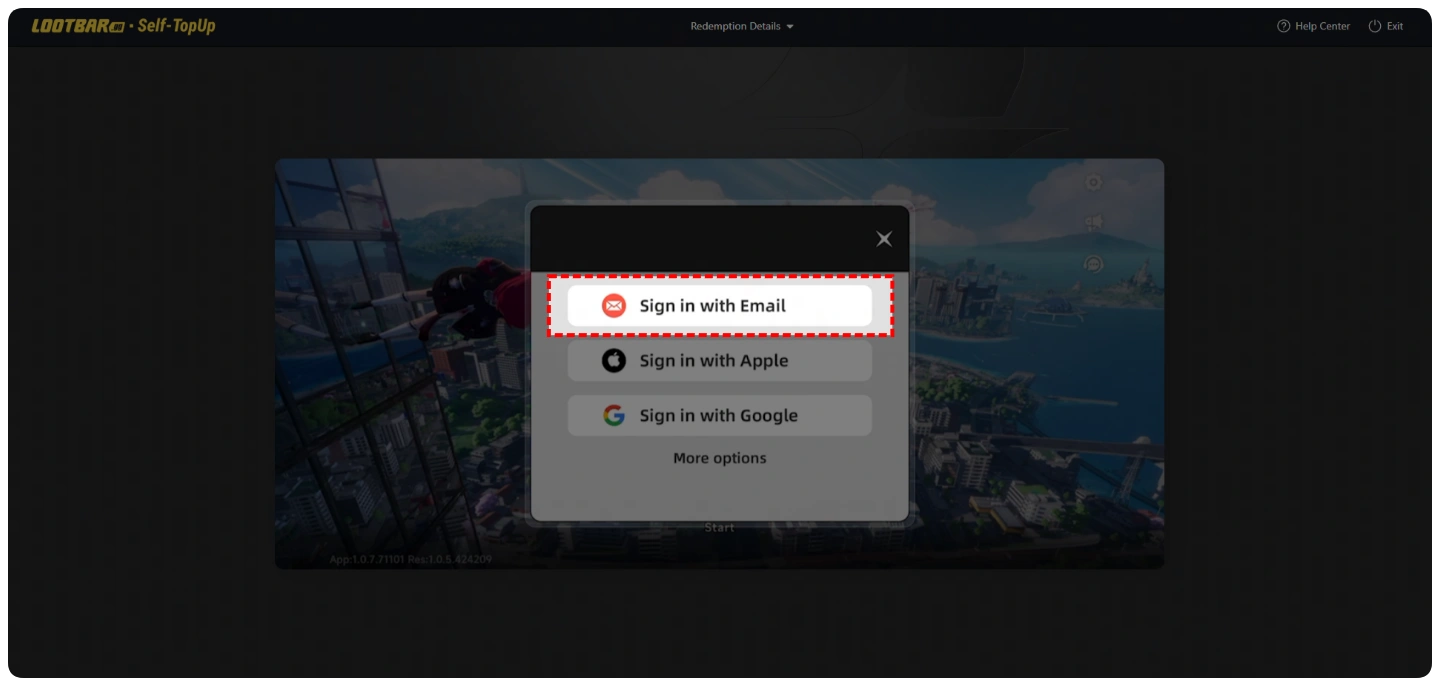The image size is (1440, 686).
Task: Expand the Redemption Details dropdown
Action: point(735,26)
